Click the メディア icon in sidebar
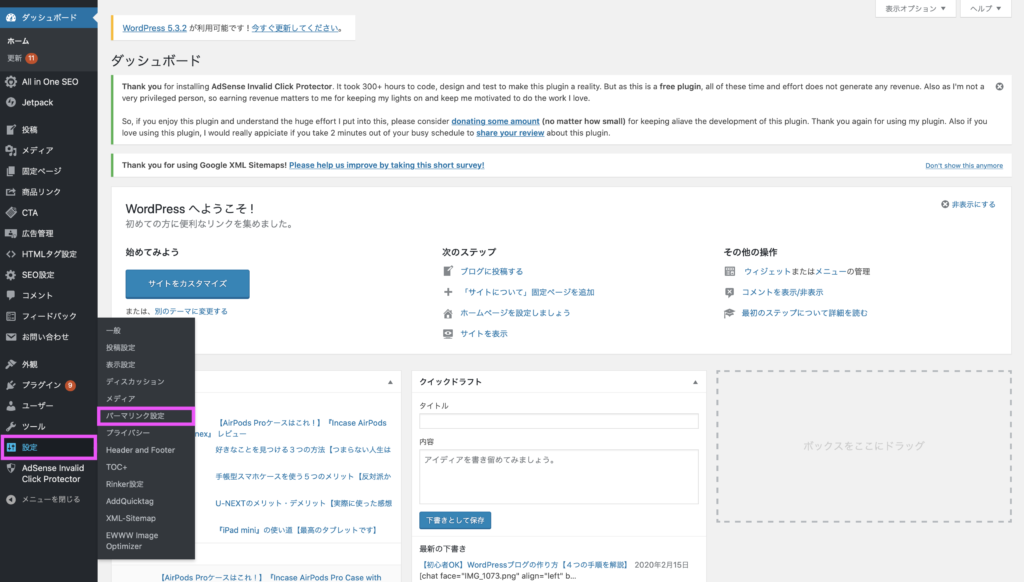Screen dimensions: 1024x582 coord(10,150)
